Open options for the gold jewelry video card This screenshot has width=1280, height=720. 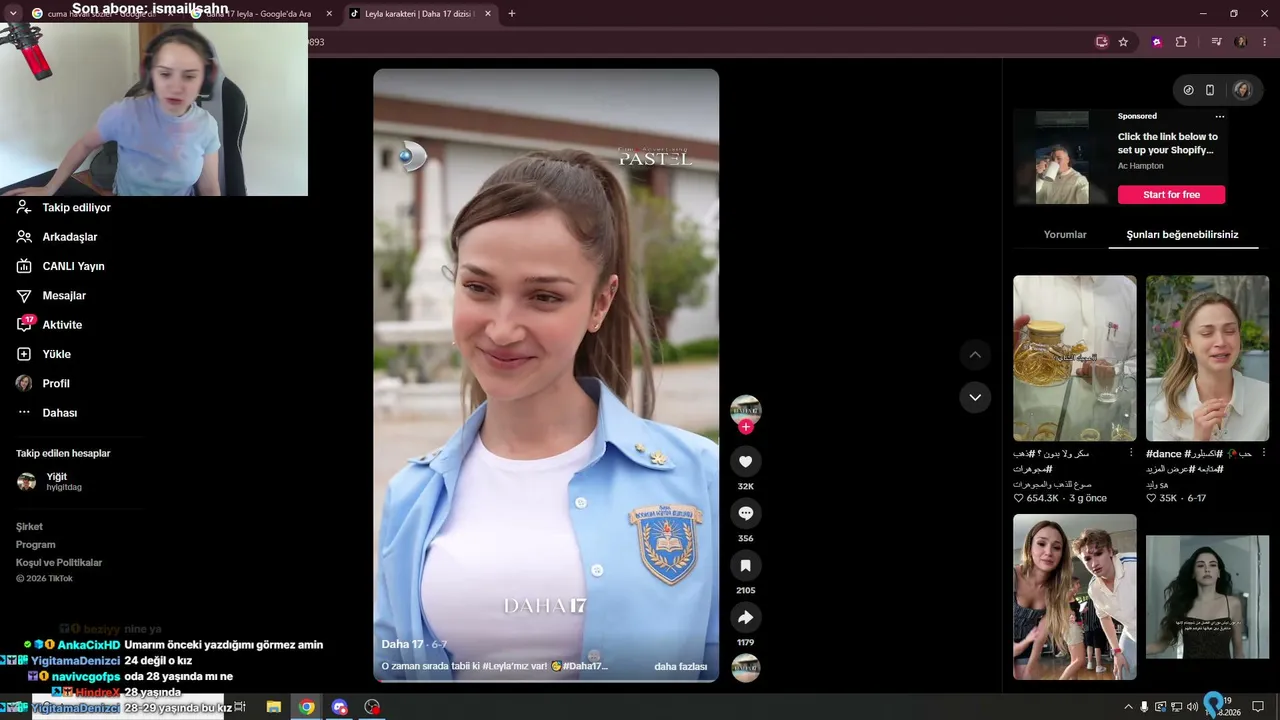[x=1131, y=453]
